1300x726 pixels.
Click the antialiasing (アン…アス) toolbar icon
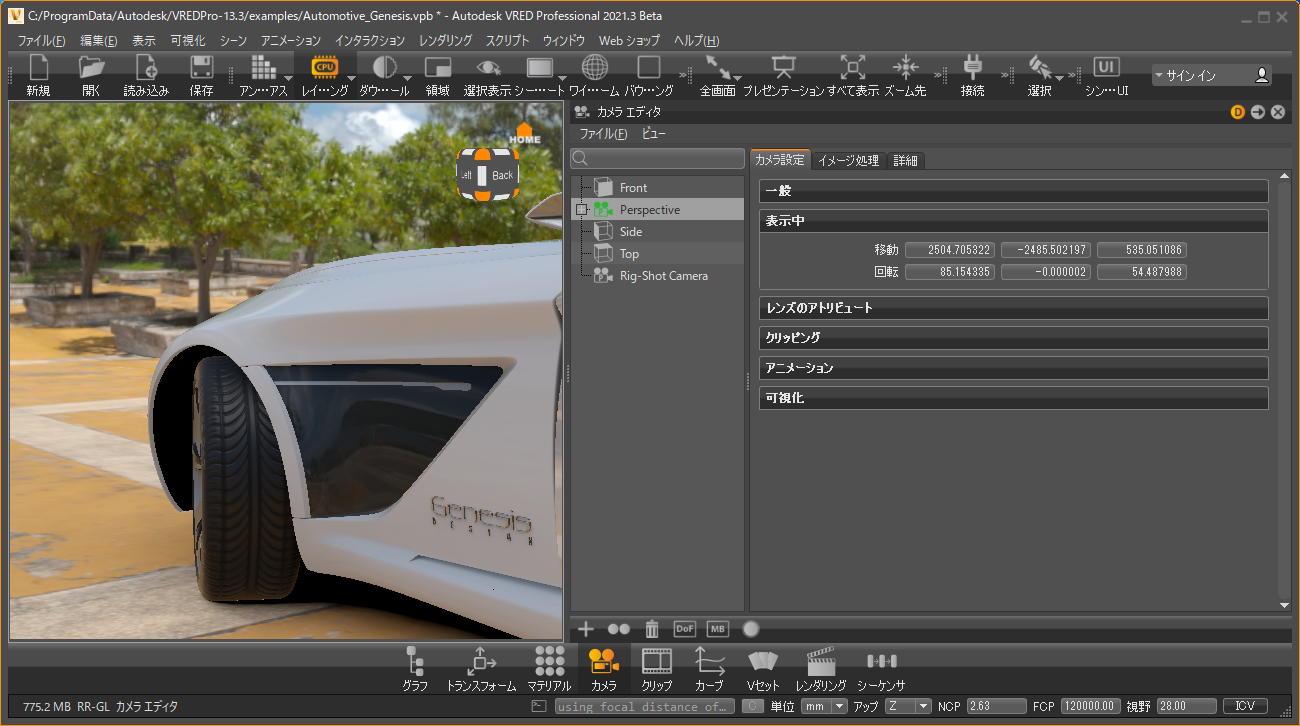point(263,68)
